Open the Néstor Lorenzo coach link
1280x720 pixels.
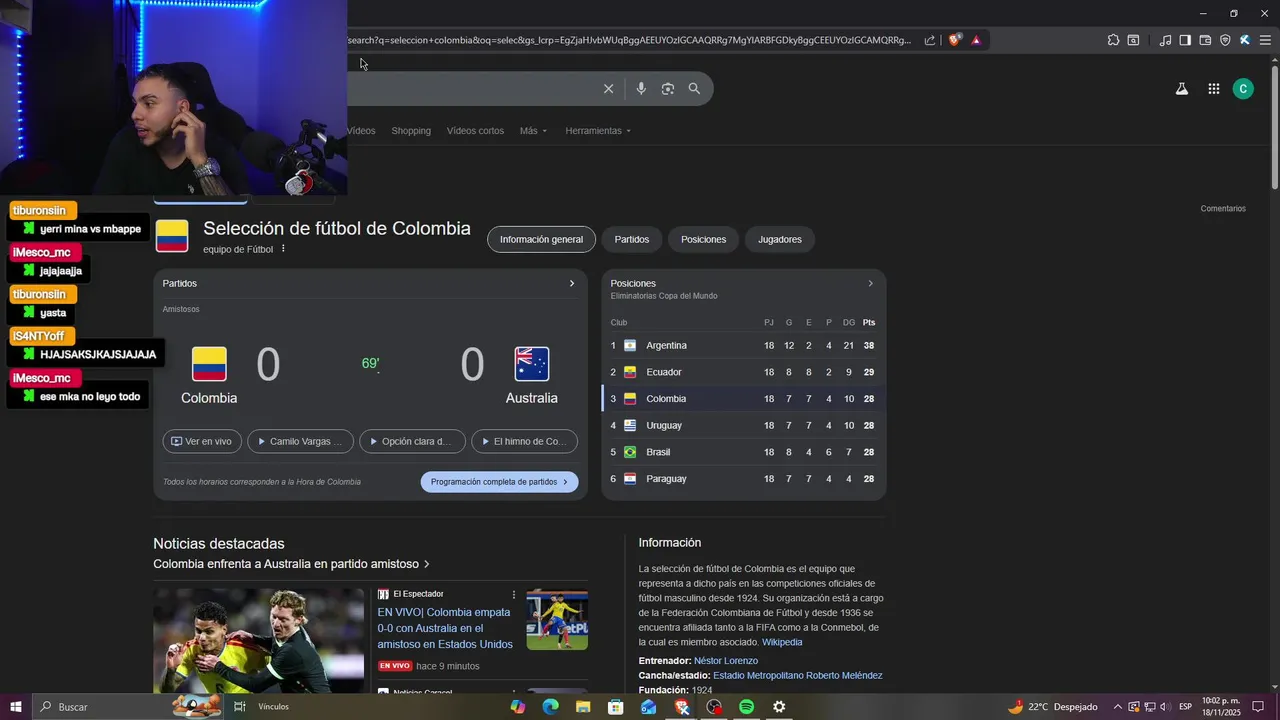click(x=726, y=661)
